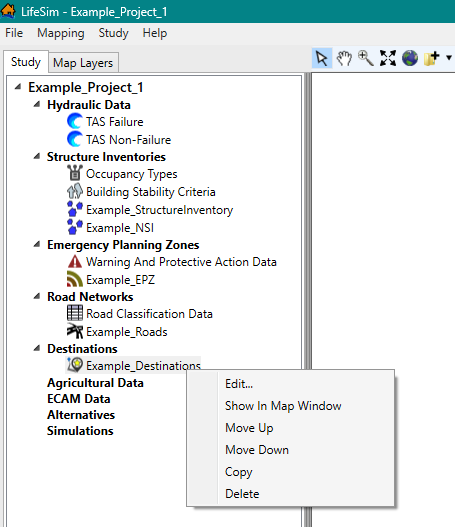
Task: Click the TAS Failure wave icon
Action: 75,121
